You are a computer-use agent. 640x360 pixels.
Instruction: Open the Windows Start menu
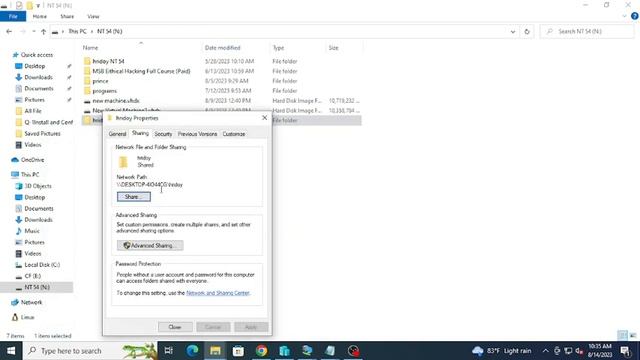click(x=11, y=351)
